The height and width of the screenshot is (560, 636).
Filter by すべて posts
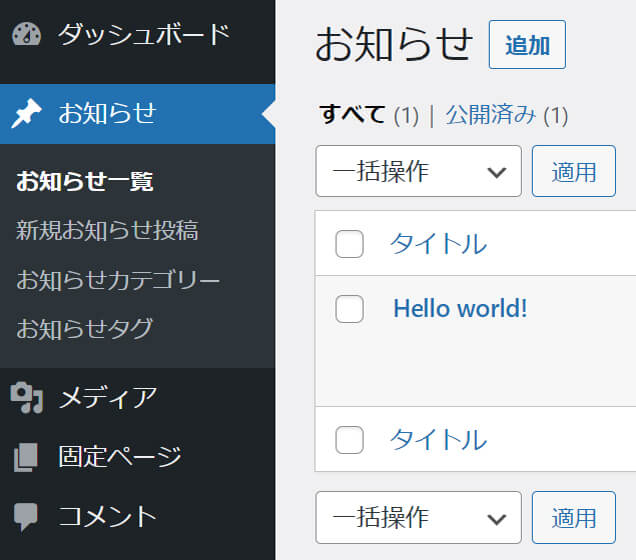[x=352, y=114]
